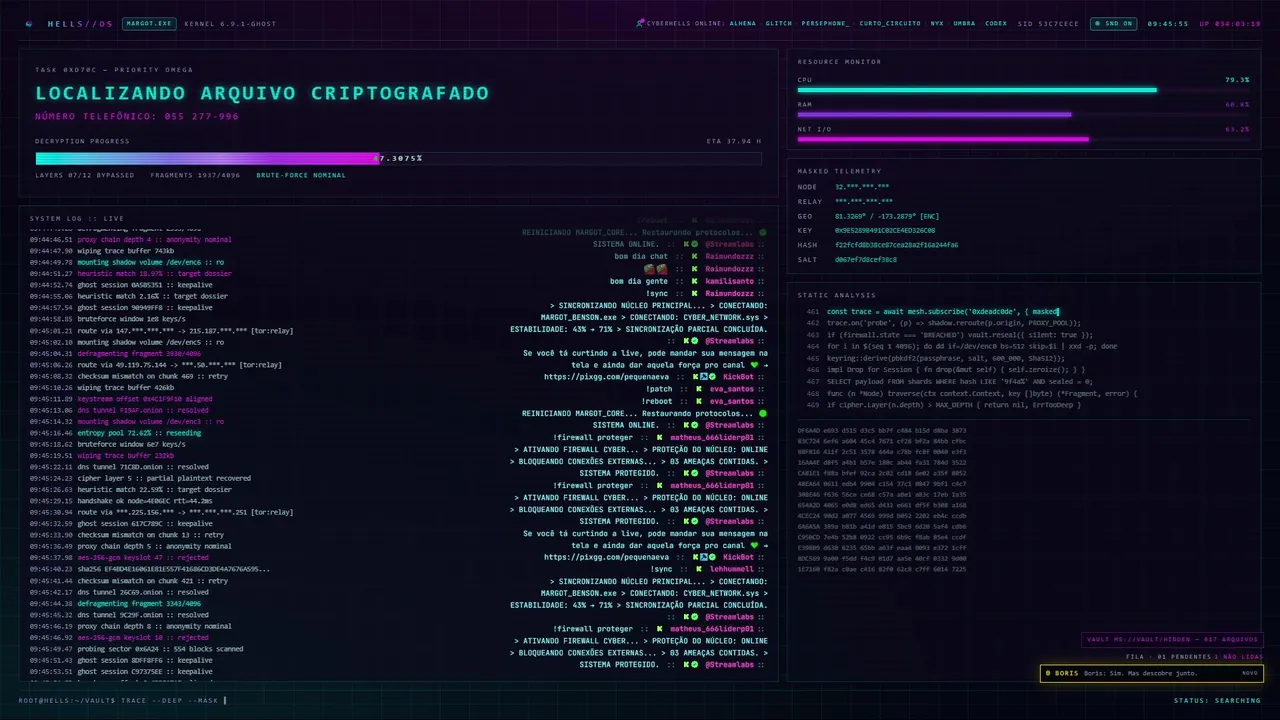1280x720 pixels.
Task: Click the MASKED TELEMETRY panel title
Action: (839, 171)
